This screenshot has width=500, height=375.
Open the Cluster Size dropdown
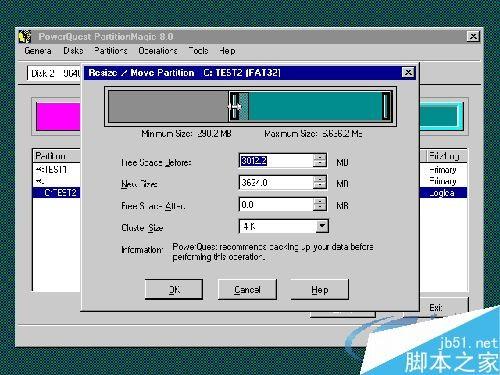322,226
